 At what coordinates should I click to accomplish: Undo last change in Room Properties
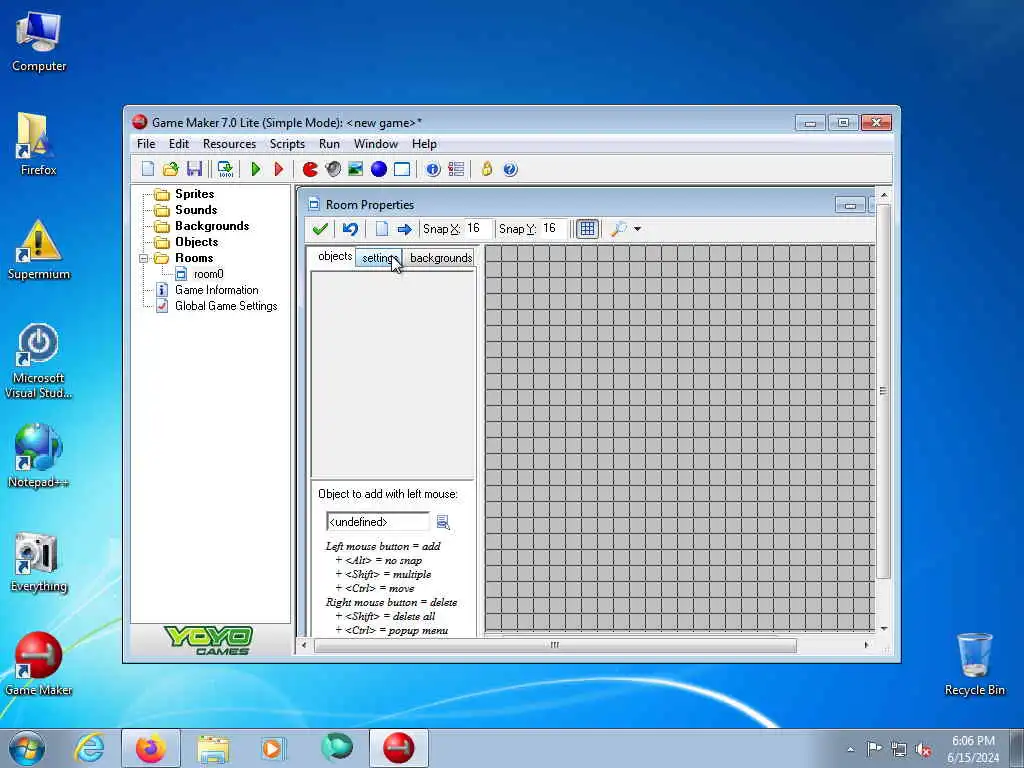[350, 229]
